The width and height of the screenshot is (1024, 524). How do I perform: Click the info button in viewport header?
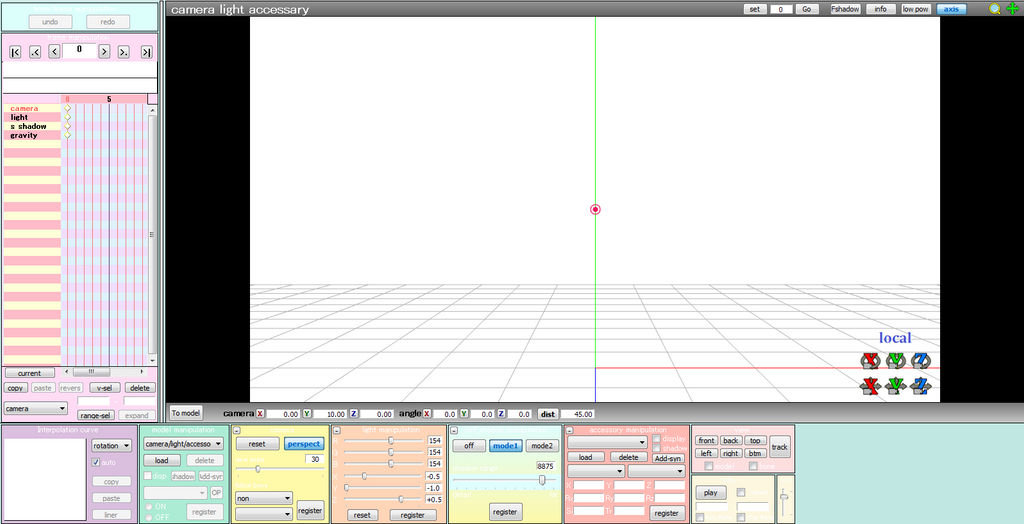click(881, 9)
